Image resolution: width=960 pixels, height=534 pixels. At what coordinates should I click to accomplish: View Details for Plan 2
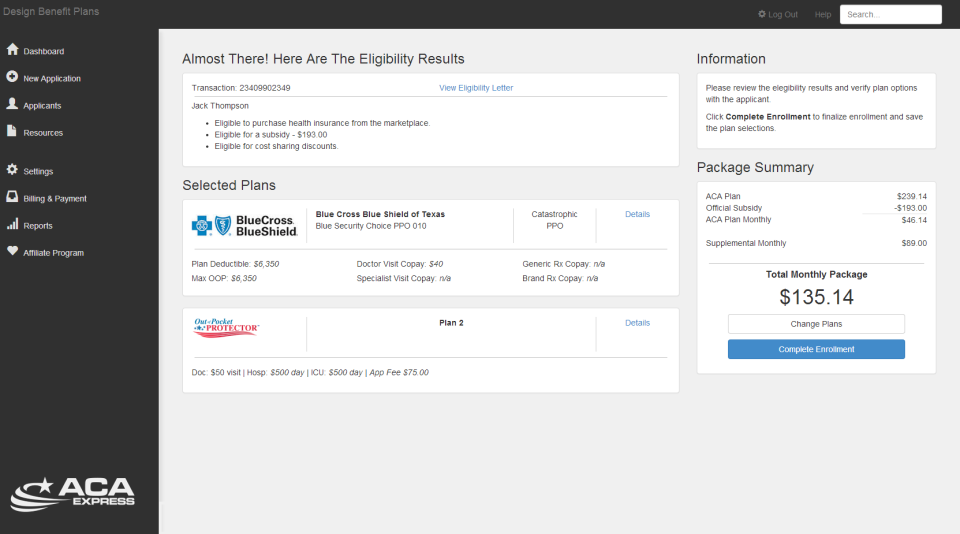(x=637, y=323)
